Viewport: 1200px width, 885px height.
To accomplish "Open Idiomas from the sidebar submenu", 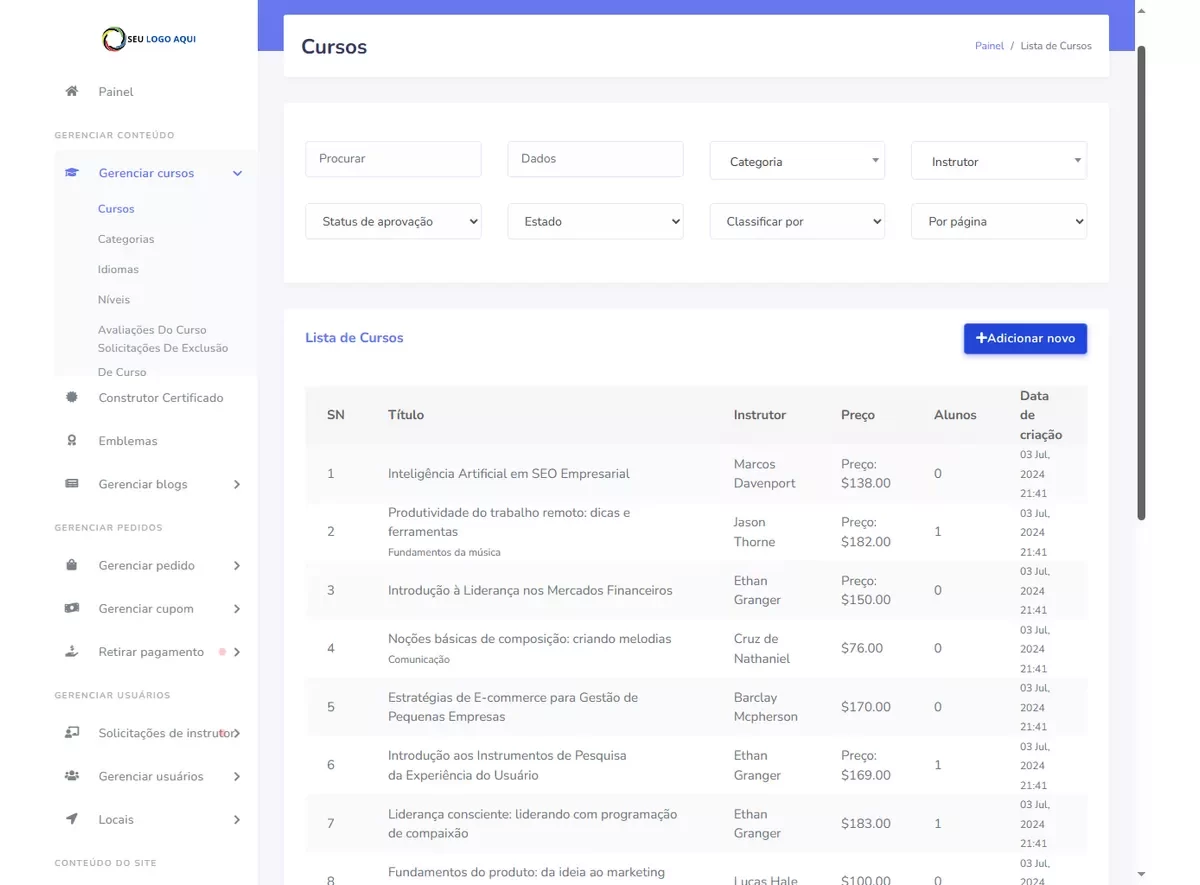I will (118, 269).
